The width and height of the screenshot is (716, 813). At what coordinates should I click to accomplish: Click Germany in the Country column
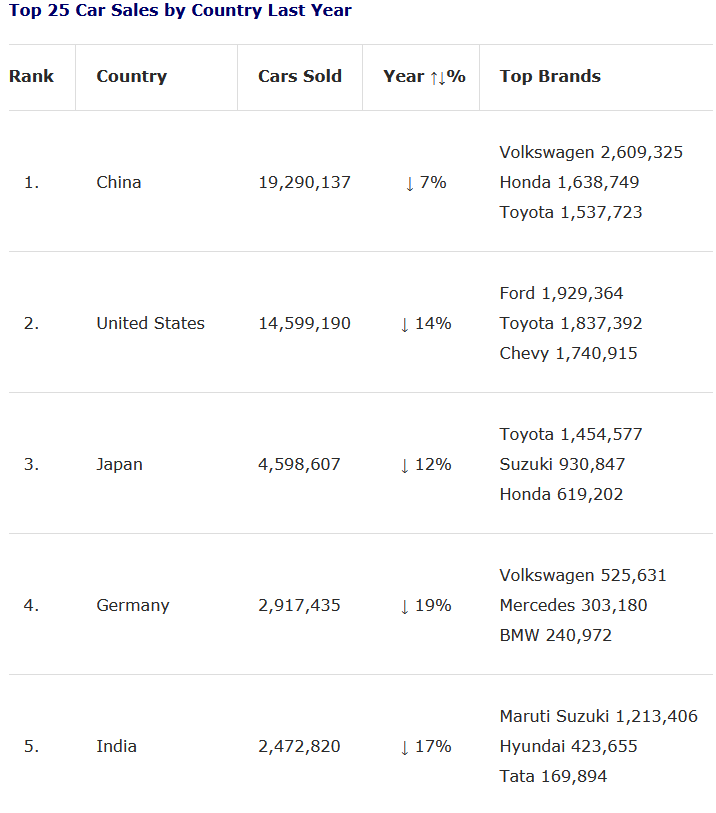(x=133, y=605)
